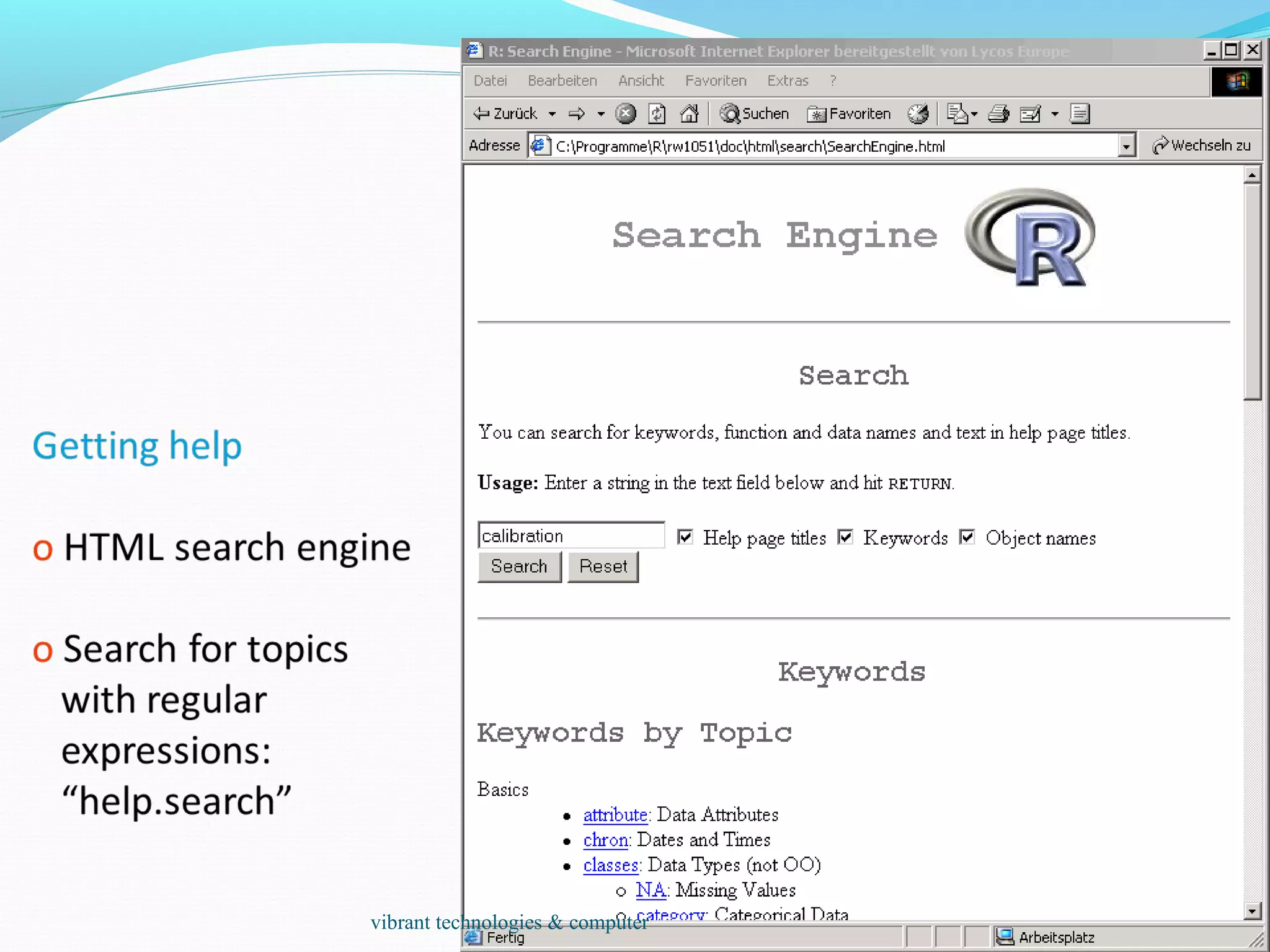Click the Print icon in toolbar
The width and height of the screenshot is (1270, 952).
(998, 114)
